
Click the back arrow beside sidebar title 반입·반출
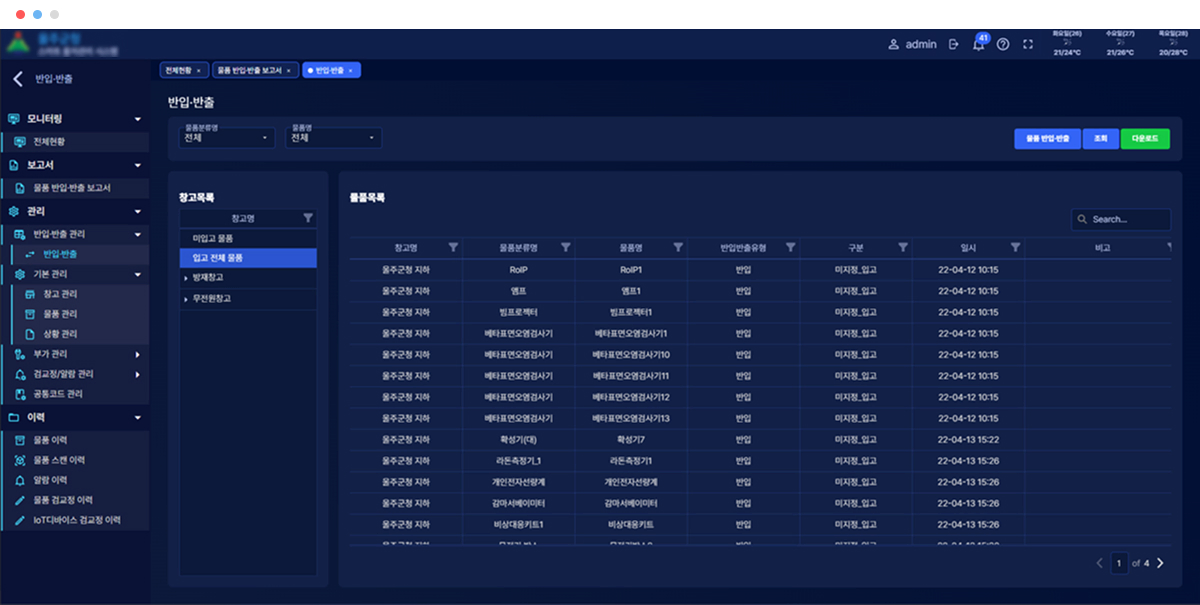(17, 79)
